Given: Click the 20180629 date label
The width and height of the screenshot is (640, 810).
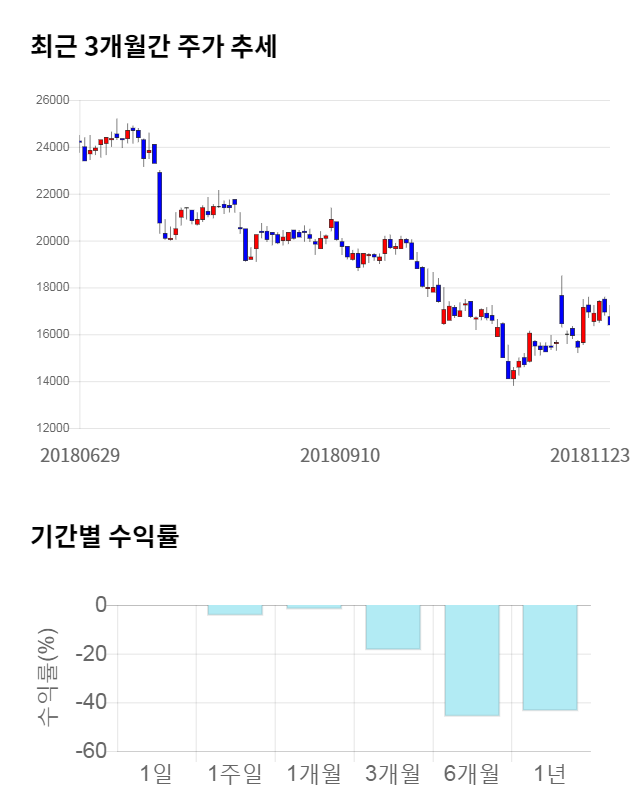Looking at the screenshot, I should pyautogui.click(x=80, y=455).
